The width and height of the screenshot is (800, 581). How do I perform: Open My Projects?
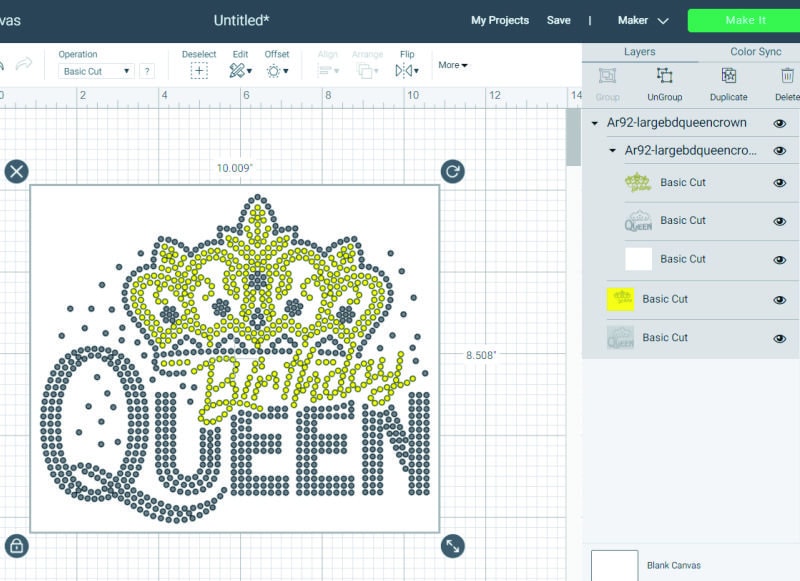tap(500, 20)
